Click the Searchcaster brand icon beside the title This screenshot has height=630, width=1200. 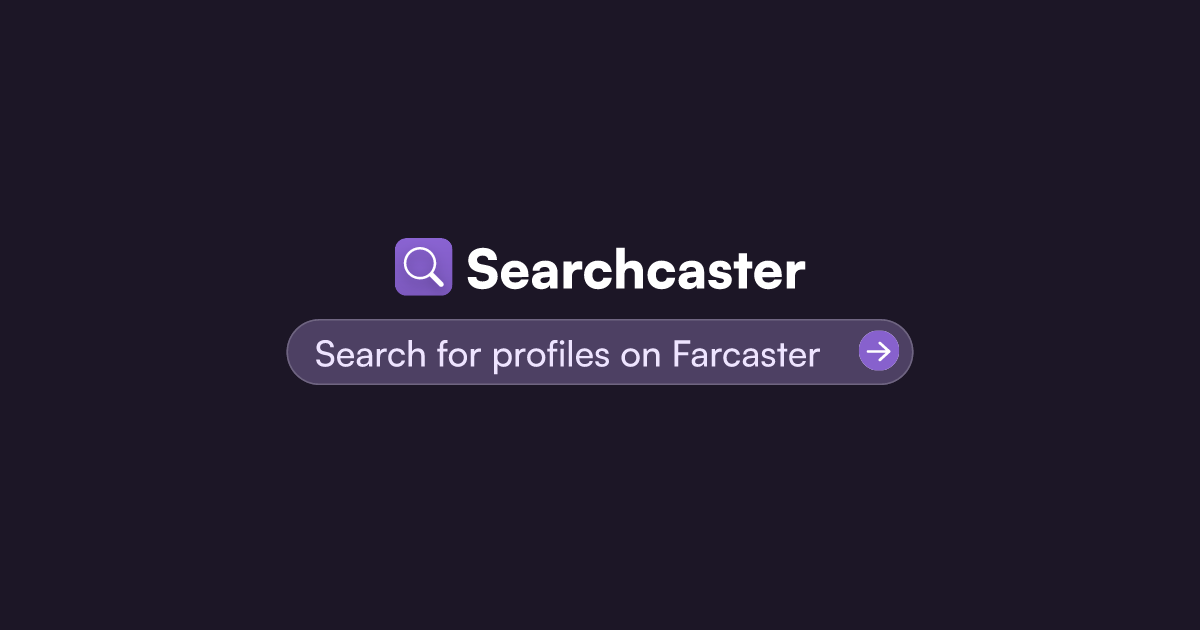(423, 267)
